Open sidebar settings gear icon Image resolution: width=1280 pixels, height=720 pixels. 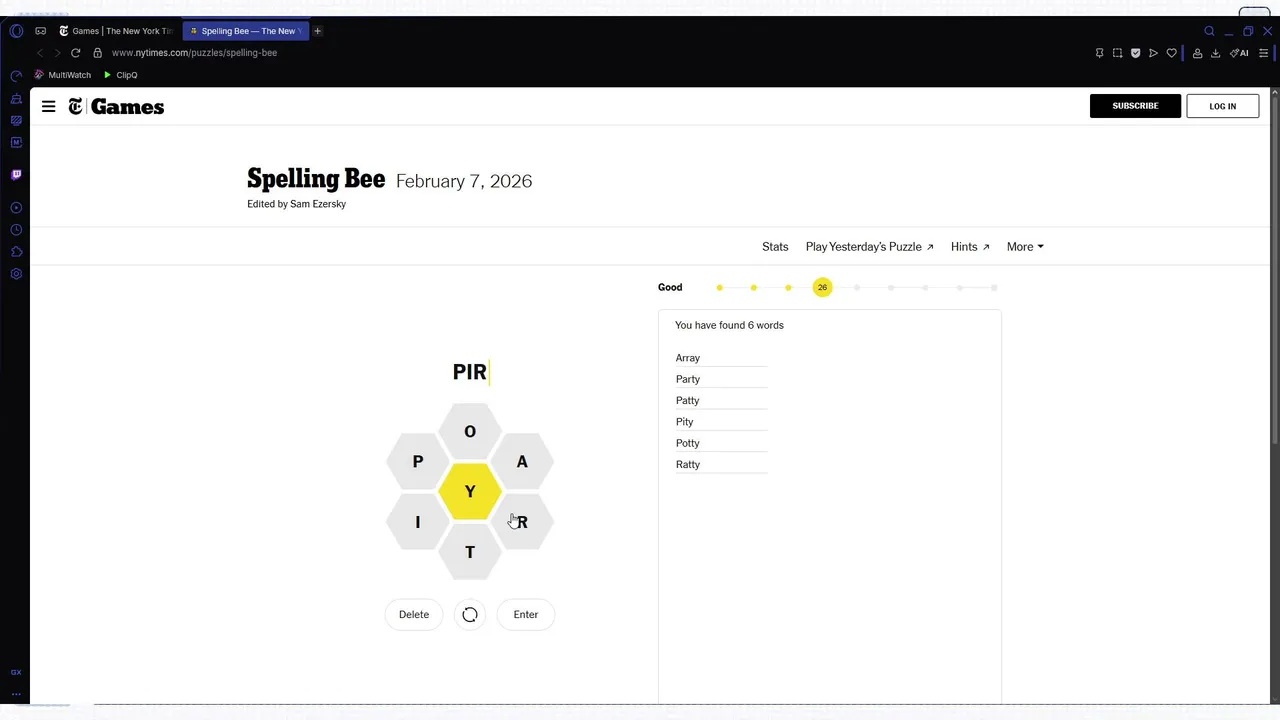[x=16, y=274]
